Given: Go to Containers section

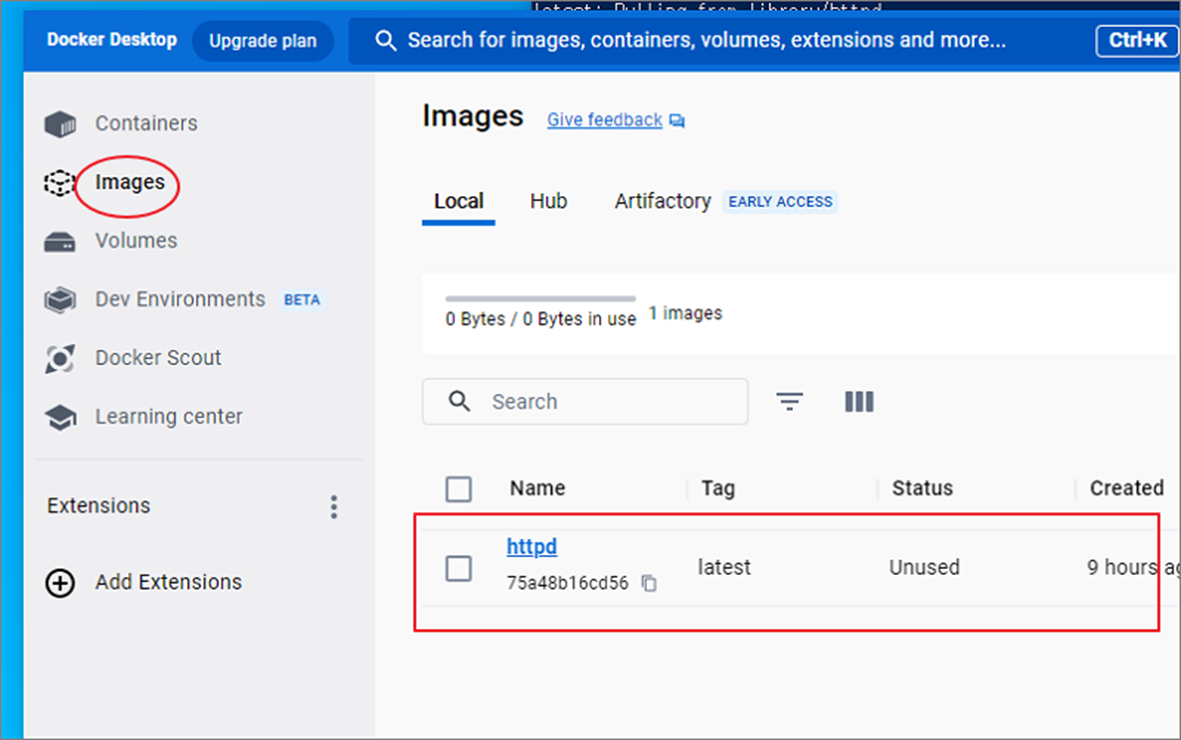Looking at the screenshot, I should pos(146,124).
